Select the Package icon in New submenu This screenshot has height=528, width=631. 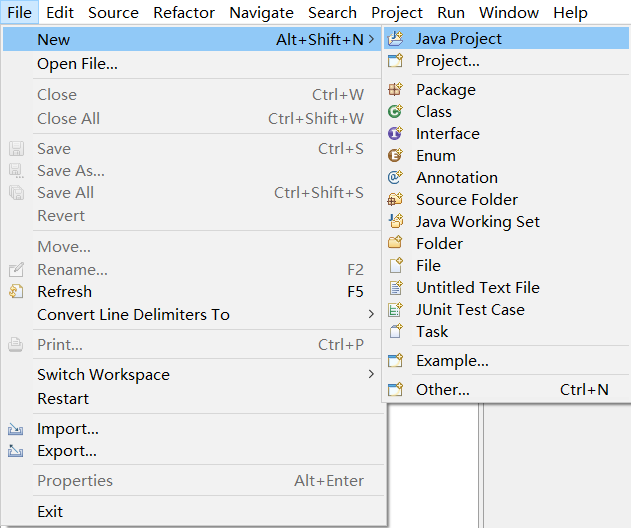pos(395,89)
